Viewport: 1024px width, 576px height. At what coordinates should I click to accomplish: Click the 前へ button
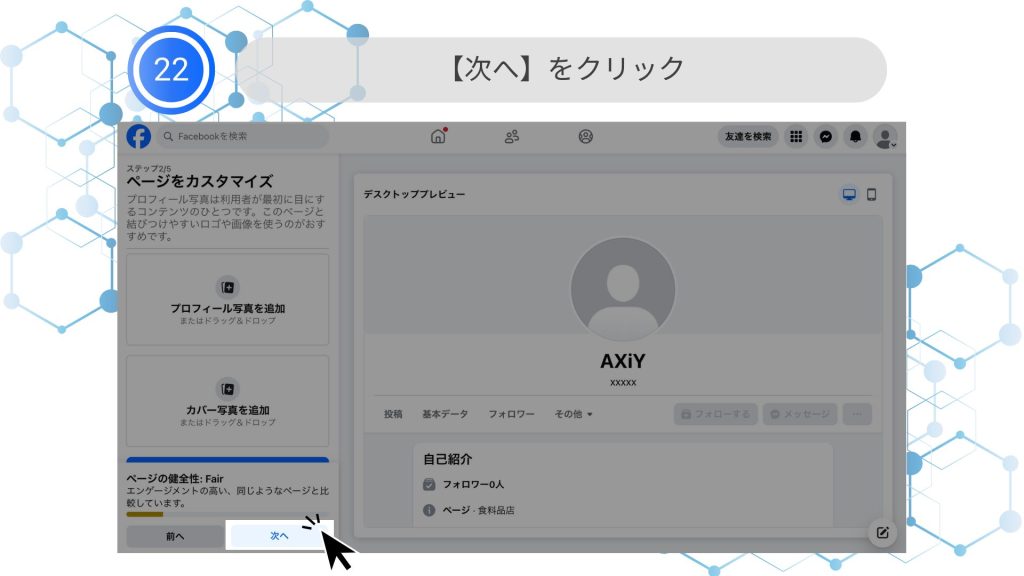click(175, 536)
